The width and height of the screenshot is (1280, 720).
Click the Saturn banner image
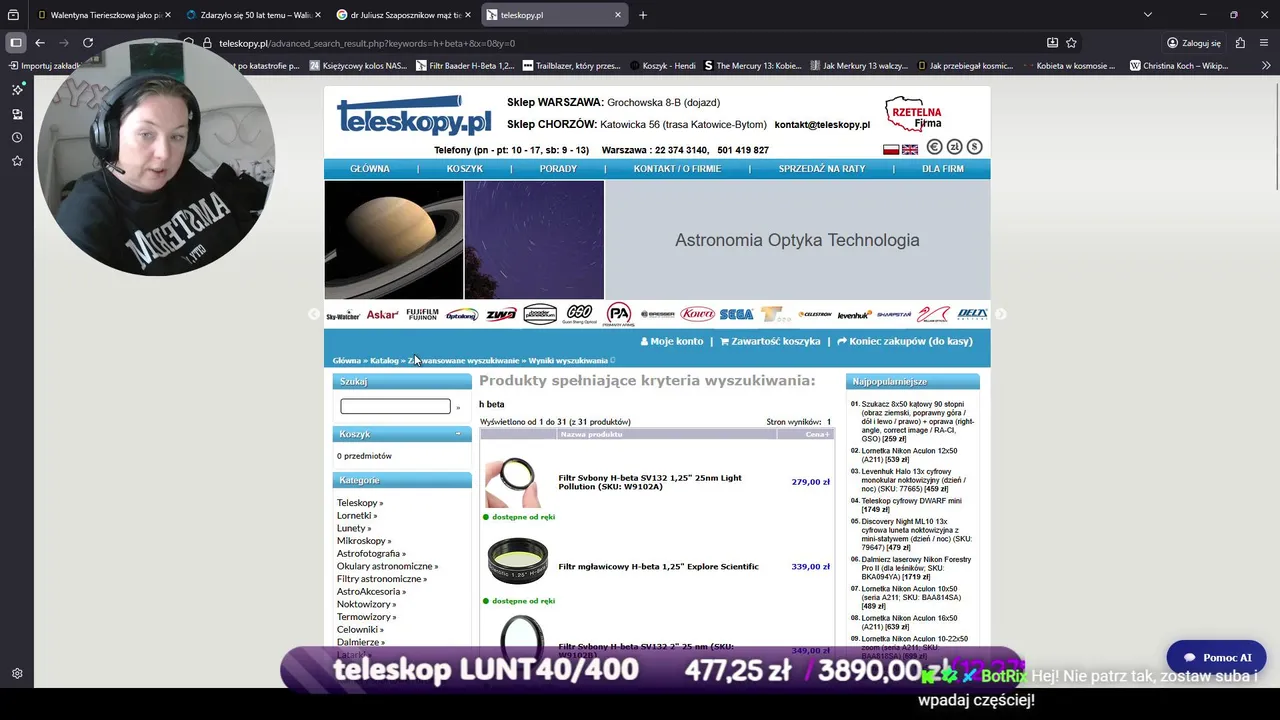[x=394, y=240]
